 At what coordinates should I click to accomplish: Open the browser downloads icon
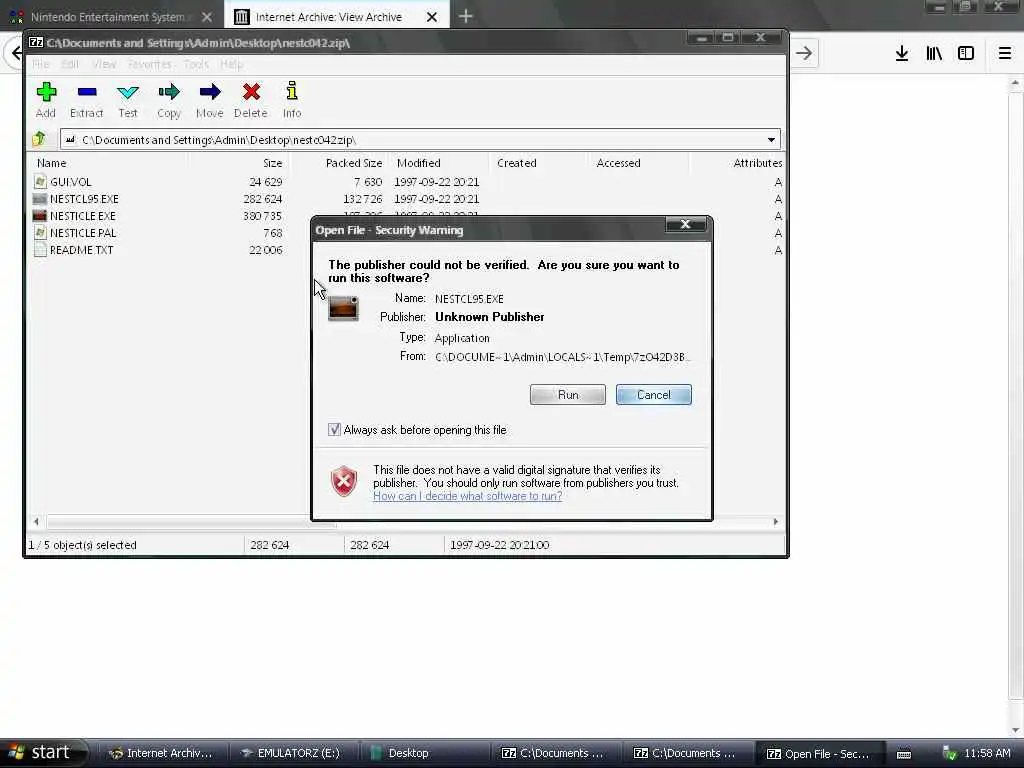tap(901, 53)
